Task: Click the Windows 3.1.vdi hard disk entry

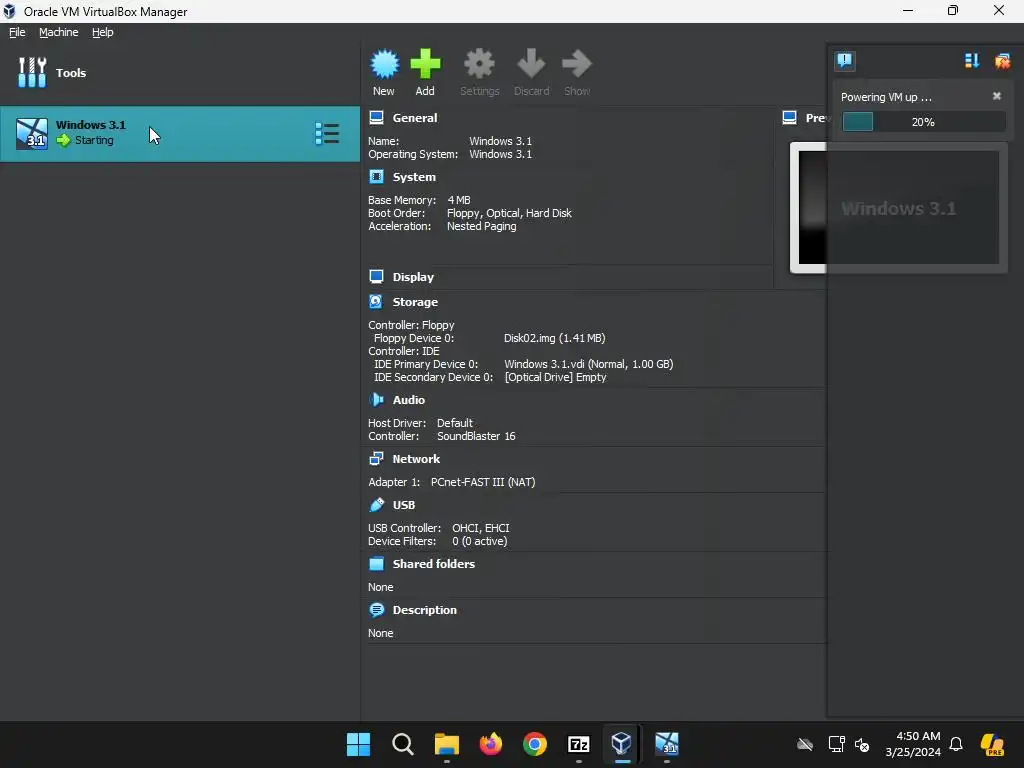Action: click(588, 364)
